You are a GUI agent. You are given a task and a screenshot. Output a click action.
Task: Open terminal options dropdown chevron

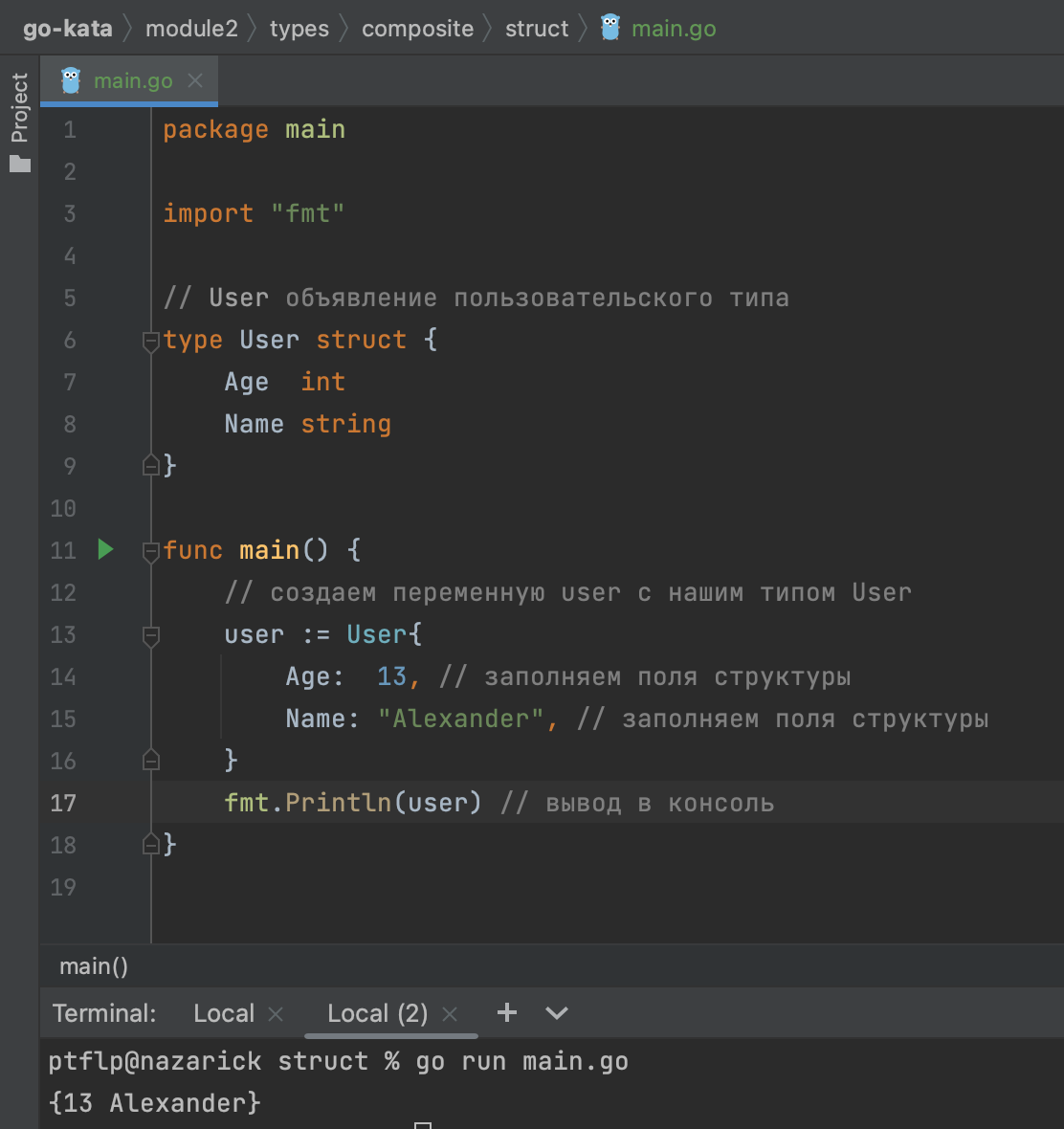(556, 1013)
